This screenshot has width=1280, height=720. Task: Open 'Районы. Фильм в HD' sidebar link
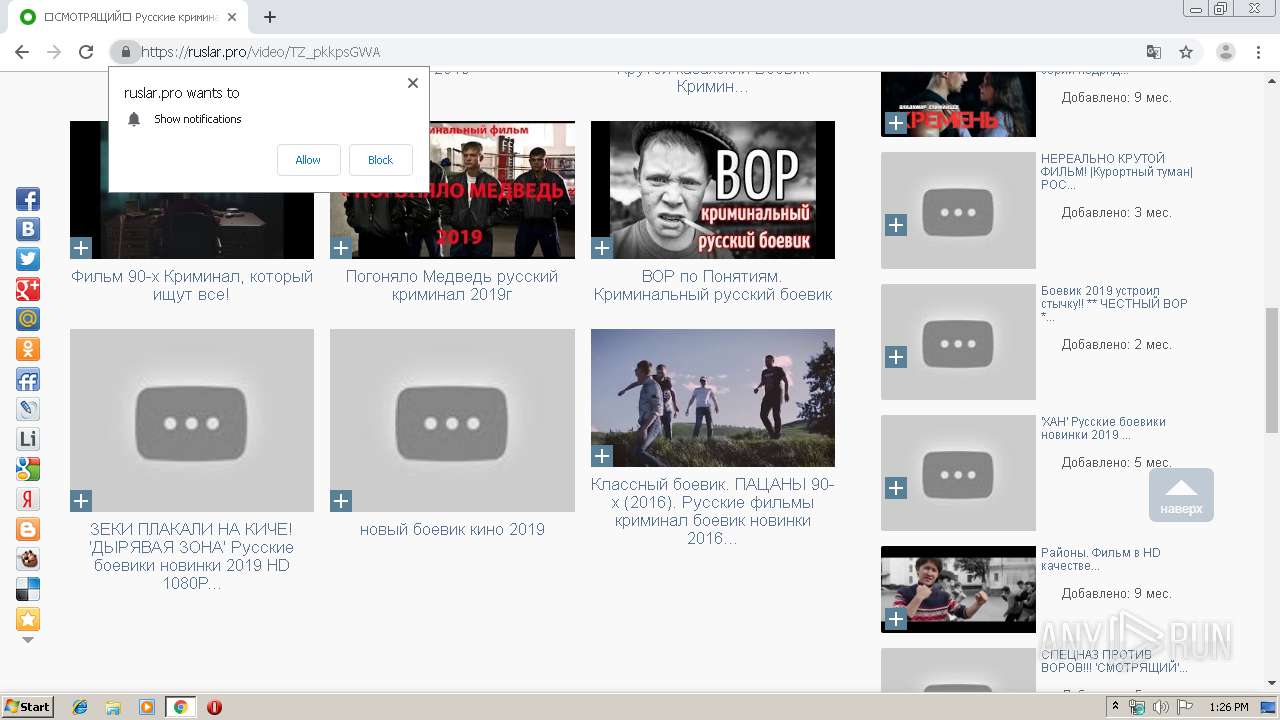(x=1101, y=559)
